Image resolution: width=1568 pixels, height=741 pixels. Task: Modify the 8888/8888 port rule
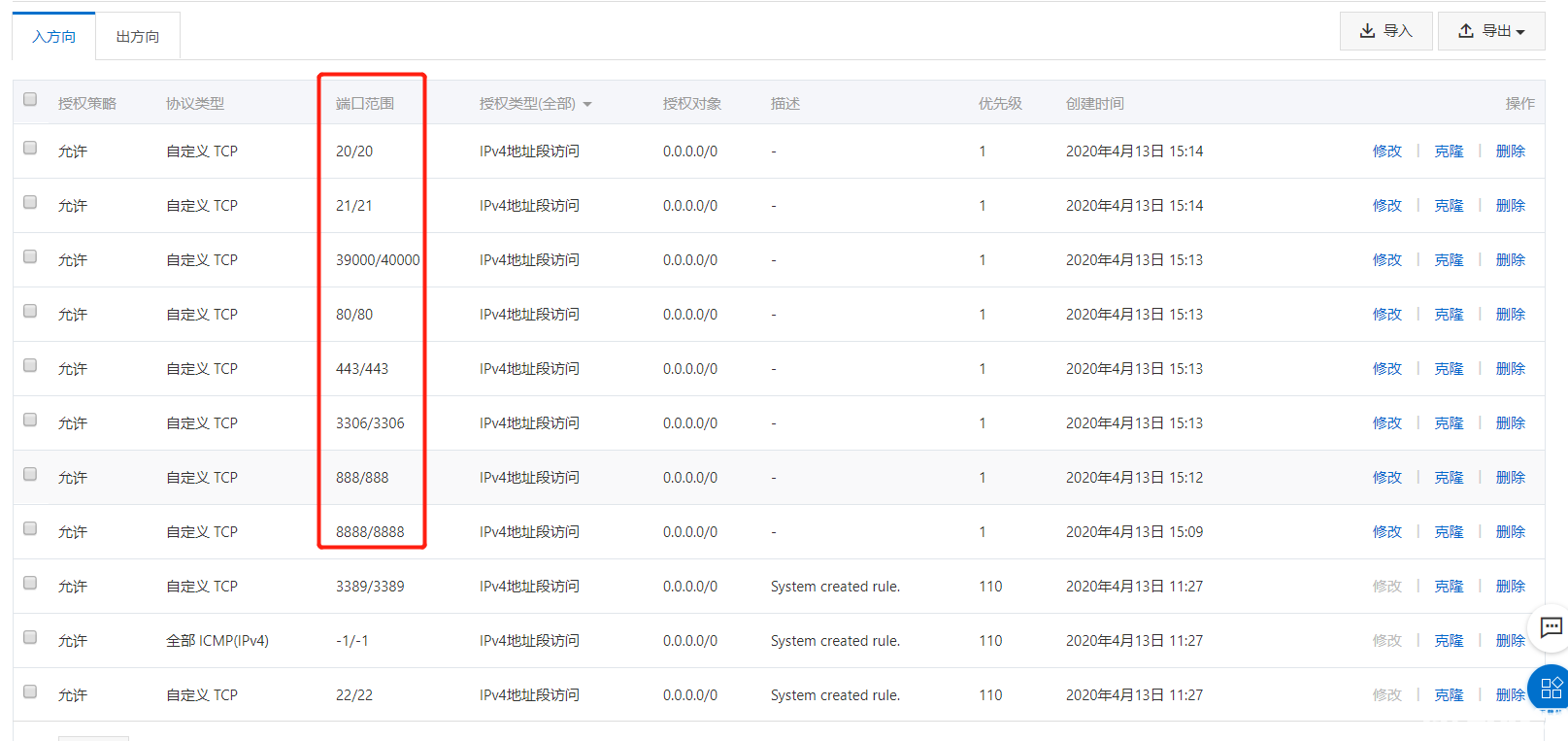1387,531
